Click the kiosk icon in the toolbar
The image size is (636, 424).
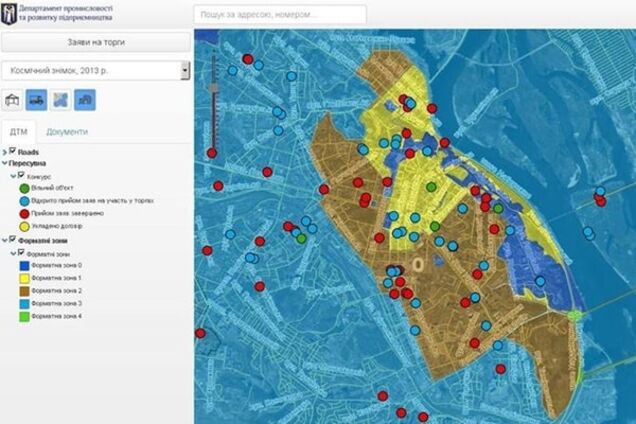[x=13, y=100]
